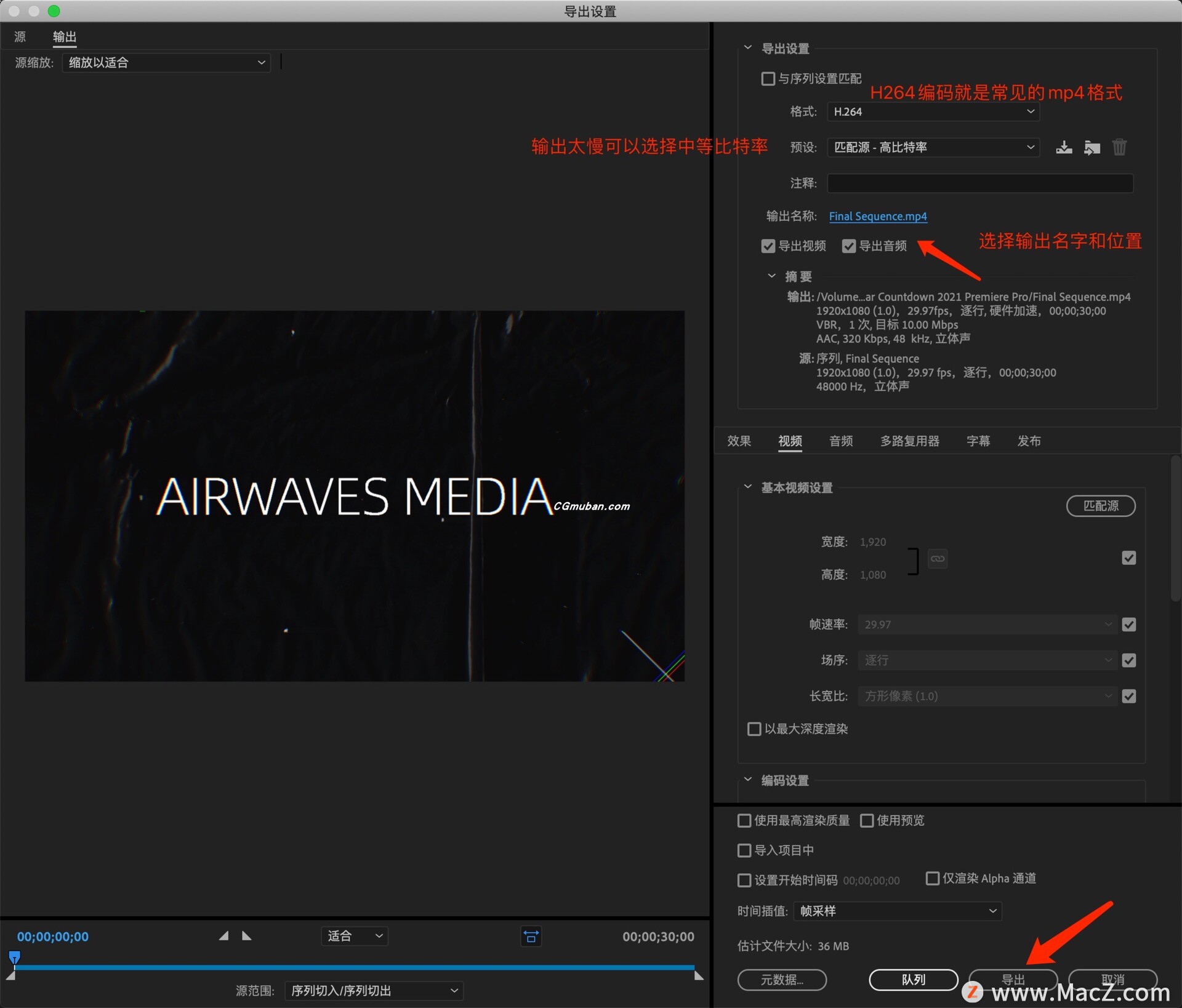Switch to the 字幕 tab

[x=978, y=441]
